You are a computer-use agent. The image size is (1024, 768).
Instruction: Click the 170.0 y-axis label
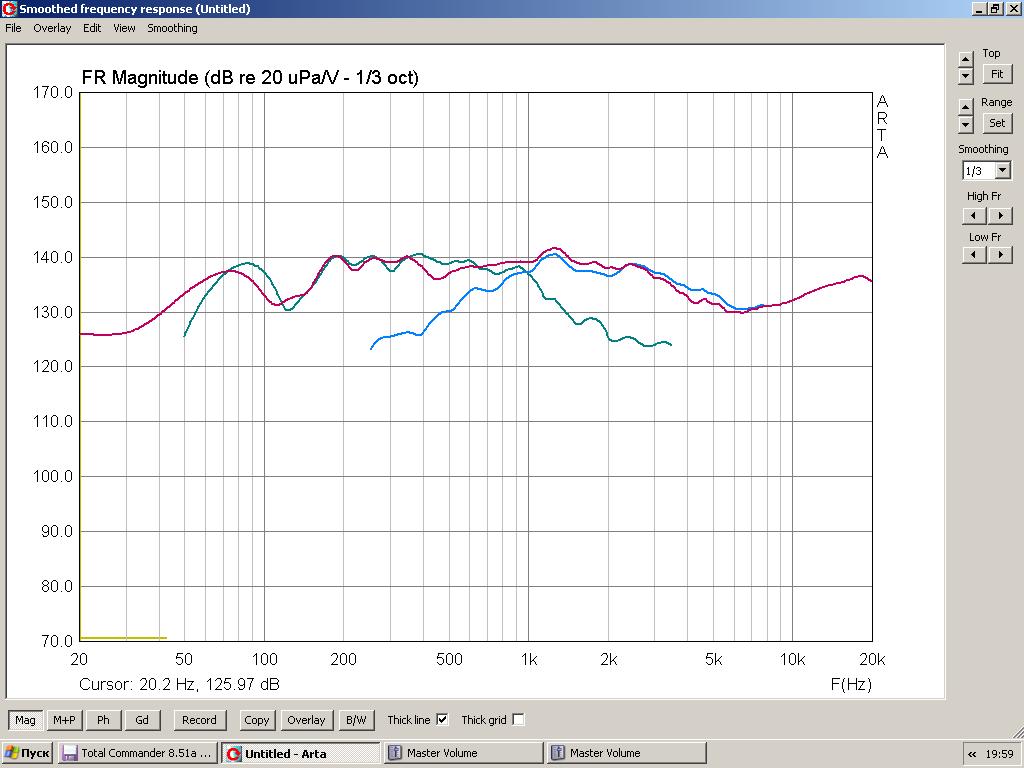point(53,92)
